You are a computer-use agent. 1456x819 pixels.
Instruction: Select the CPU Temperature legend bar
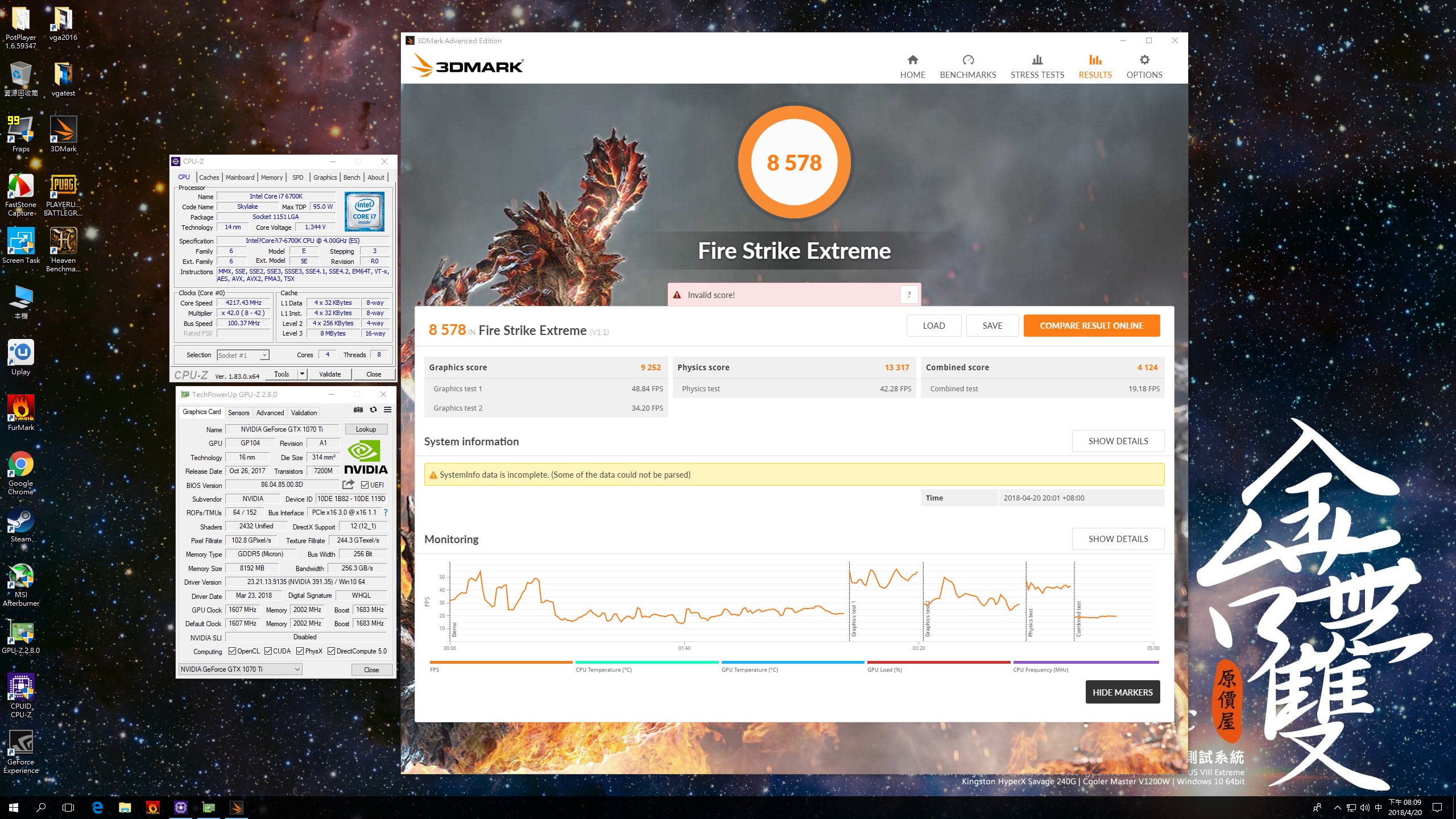647,663
